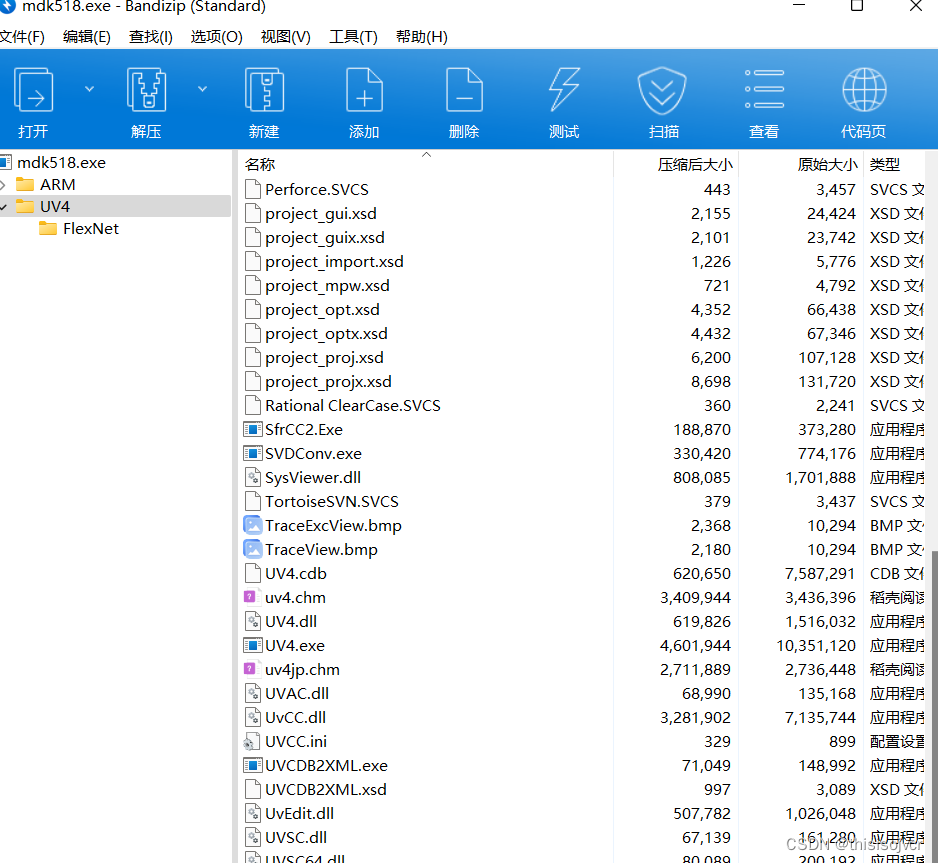Click the SVDConv.exe application icon
The height and width of the screenshot is (863, 938).
coord(252,453)
